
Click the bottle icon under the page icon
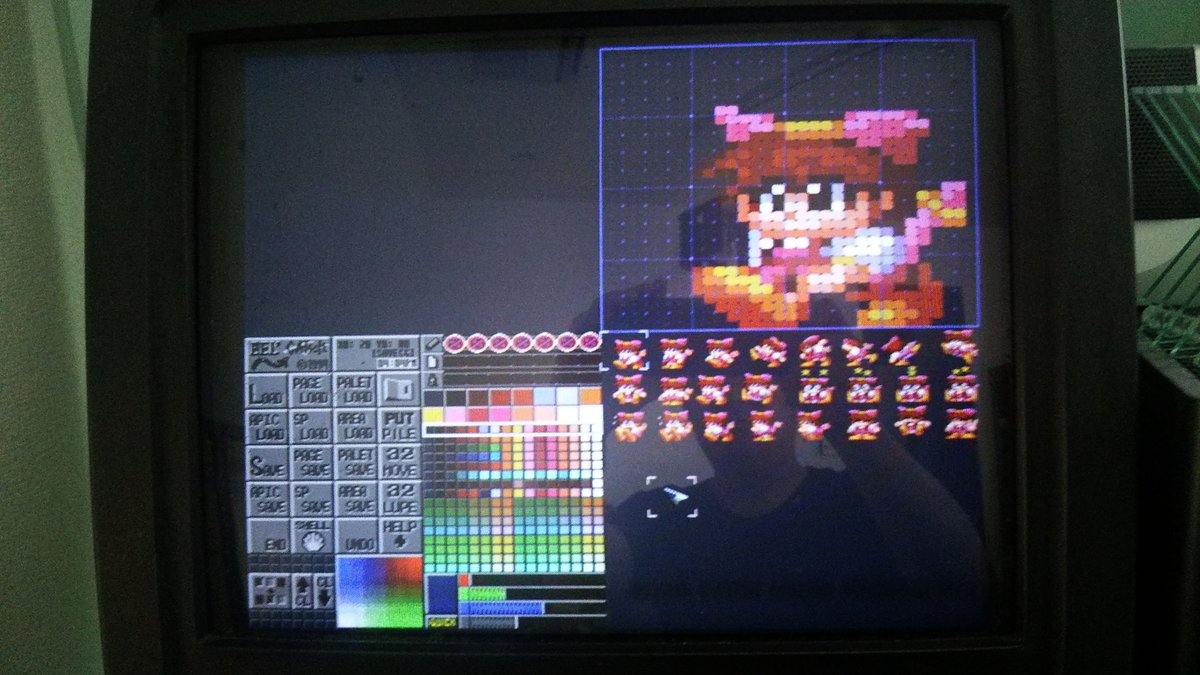[432, 380]
